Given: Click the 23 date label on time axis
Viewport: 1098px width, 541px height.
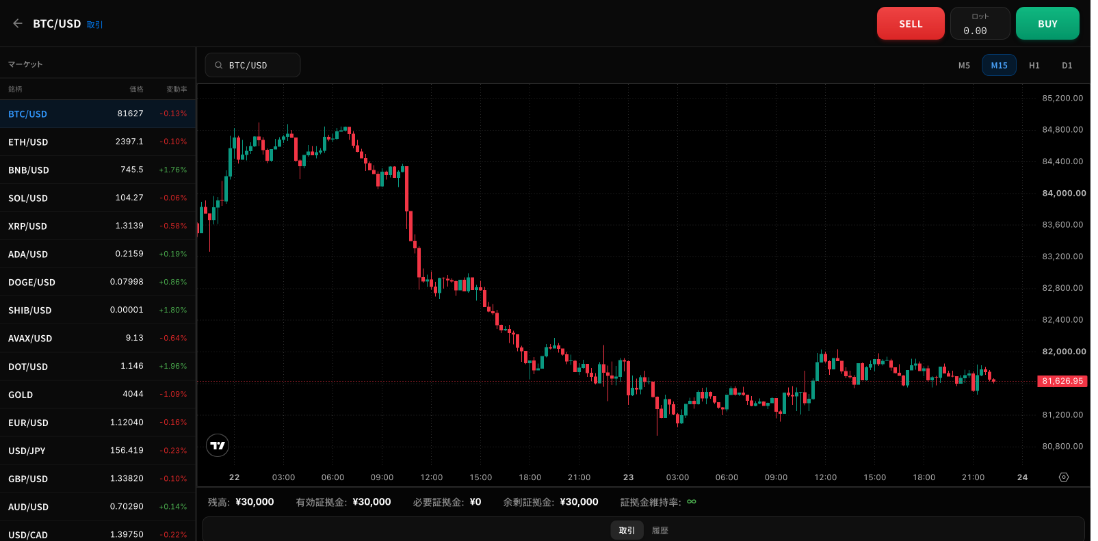Looking at the screenshot, I should (x=628, y=477).
